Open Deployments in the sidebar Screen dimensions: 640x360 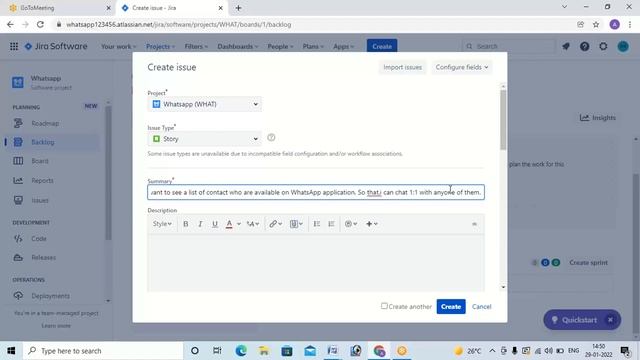[52, 296]
